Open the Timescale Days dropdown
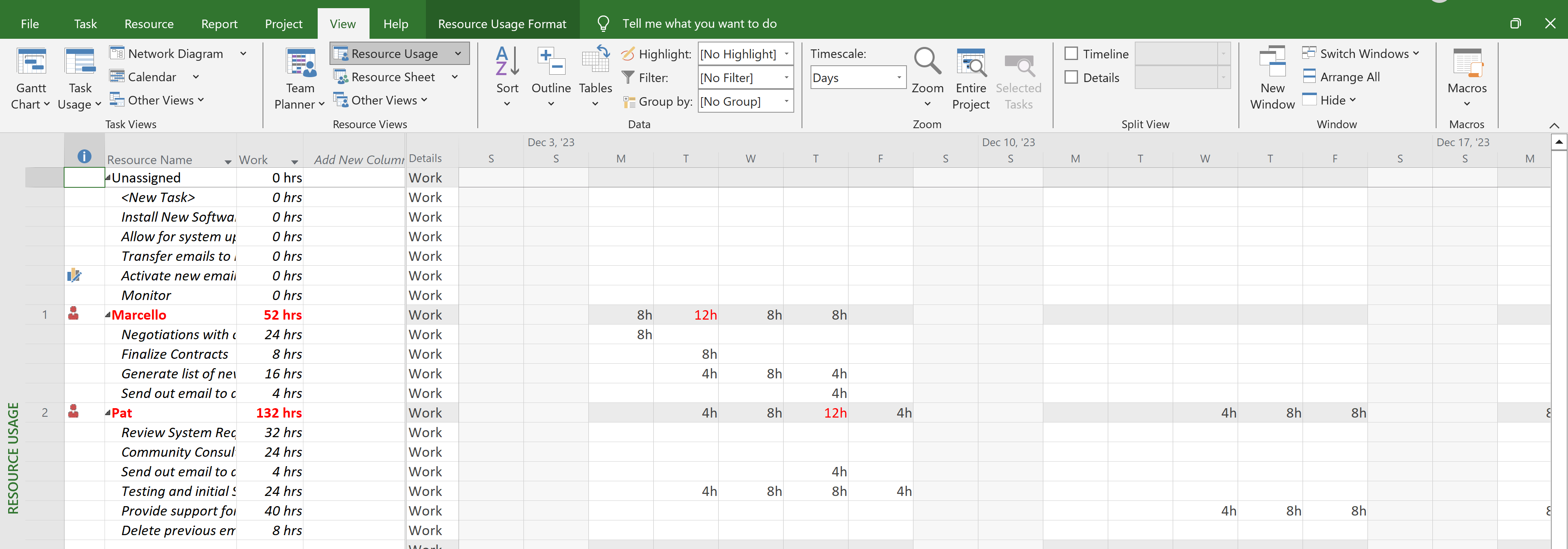This screenshot has width=1568, height=549. point(898,78)
